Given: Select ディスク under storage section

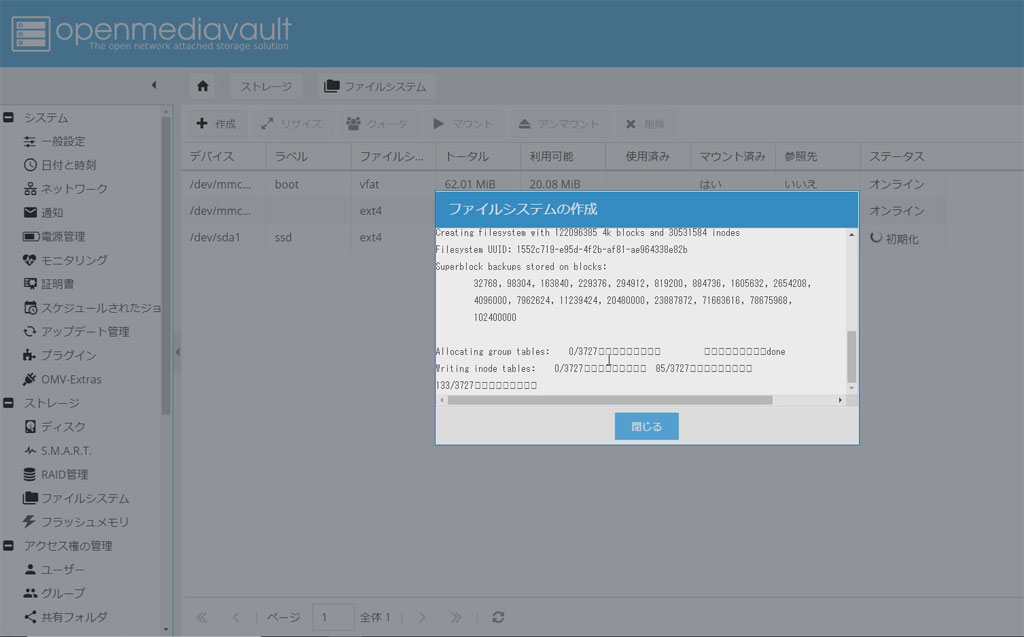Looking at the screenshot, I should [x=62, y=427].
